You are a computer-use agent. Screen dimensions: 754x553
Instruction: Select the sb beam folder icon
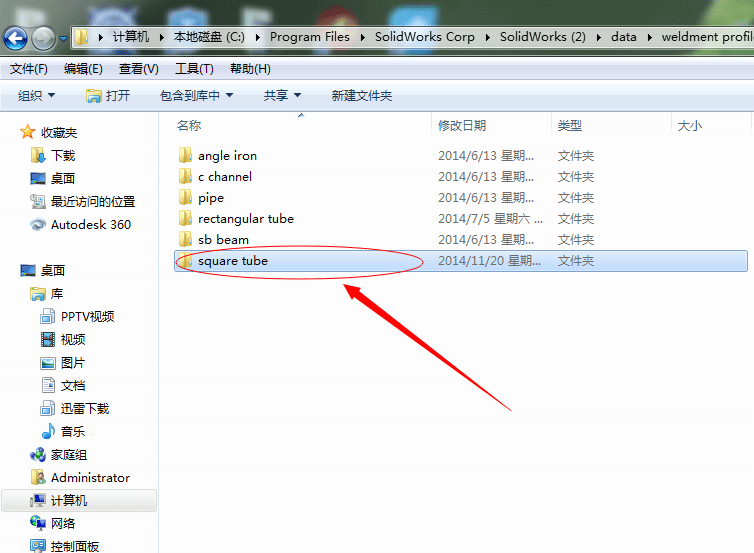coord(185,239)
